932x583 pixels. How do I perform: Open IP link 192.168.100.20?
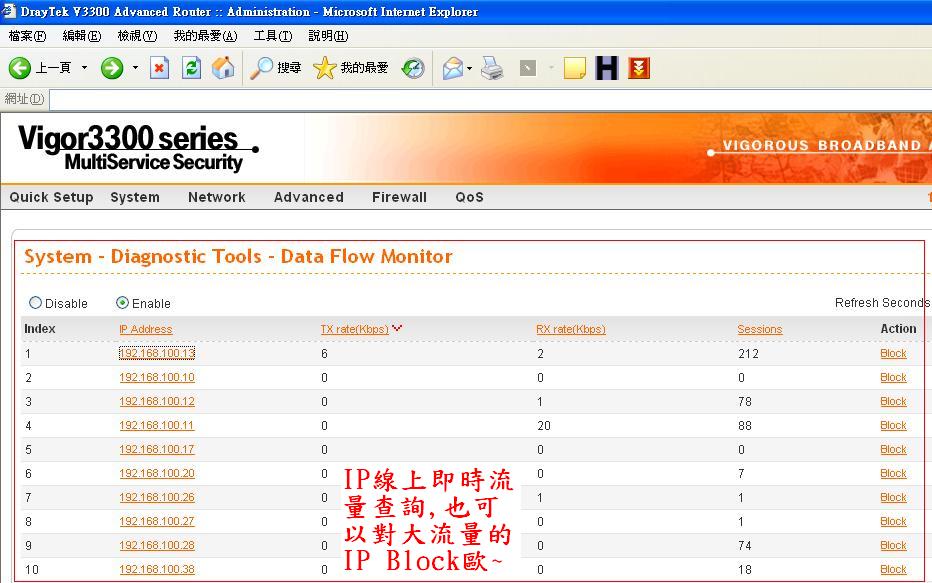(157, 473)
